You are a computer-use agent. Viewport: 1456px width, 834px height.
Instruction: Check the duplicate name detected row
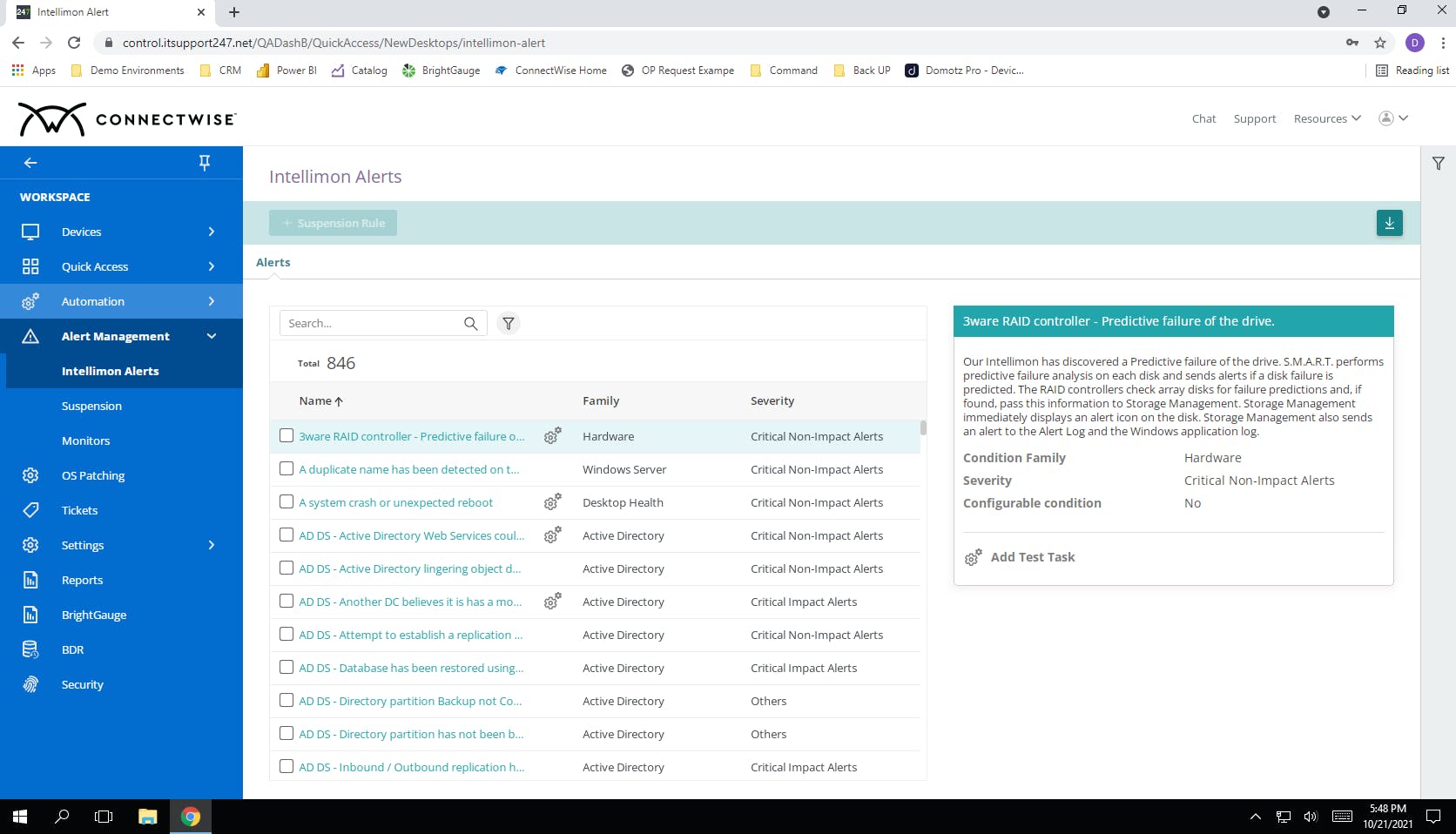pos(286,468)
